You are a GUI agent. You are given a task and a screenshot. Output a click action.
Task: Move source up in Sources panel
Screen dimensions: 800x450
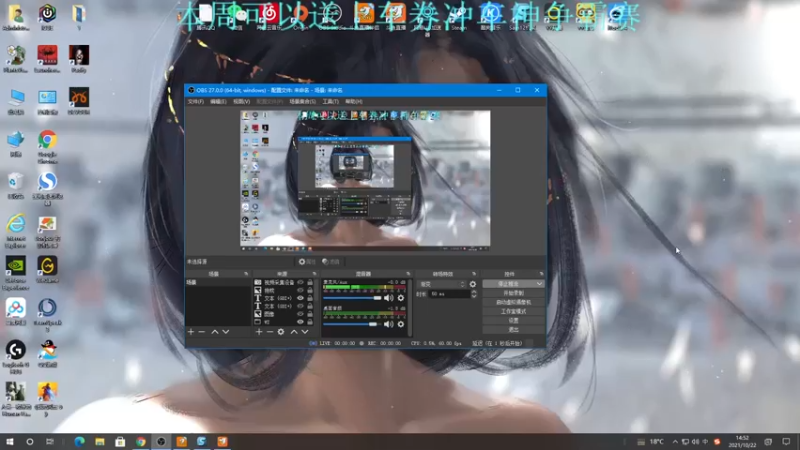pyautogui.click(x=294, y=332)
